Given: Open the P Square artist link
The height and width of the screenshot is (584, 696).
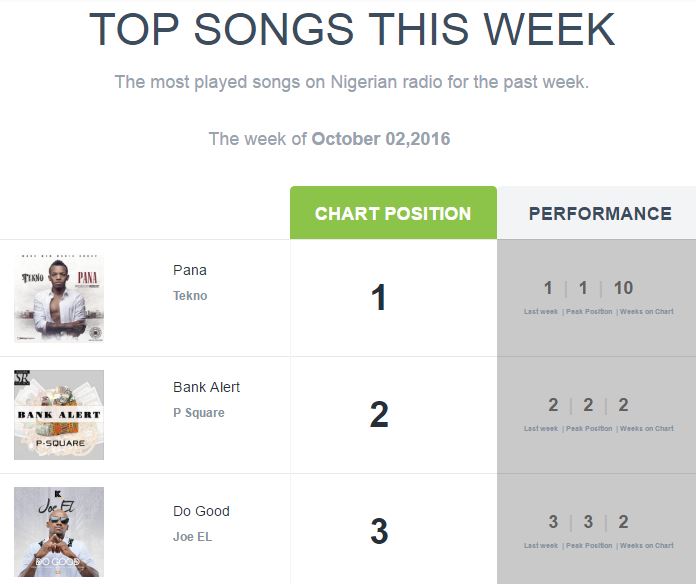Looking at the screenshot, I should pyautogui.click(x=199, y=413).
